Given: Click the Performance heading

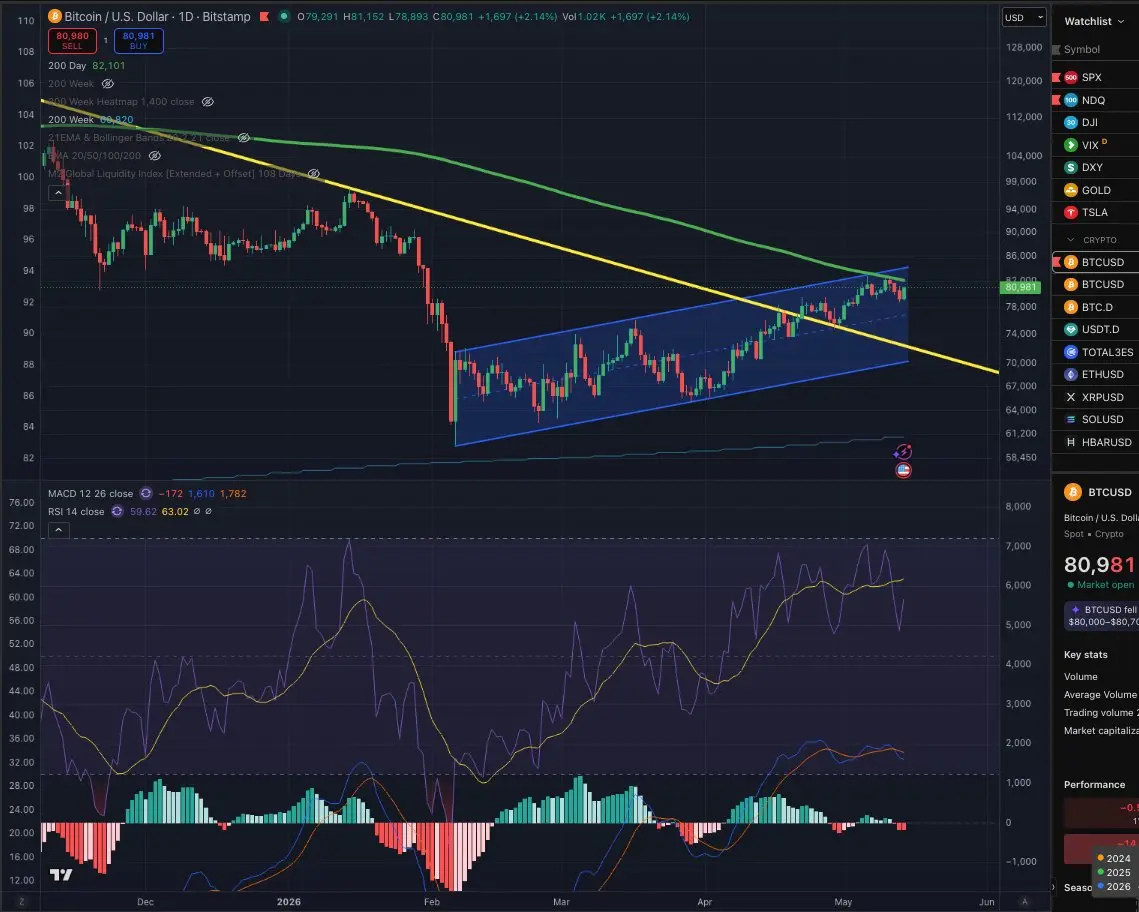Looking at the screenshot, I should [1094, 784].
